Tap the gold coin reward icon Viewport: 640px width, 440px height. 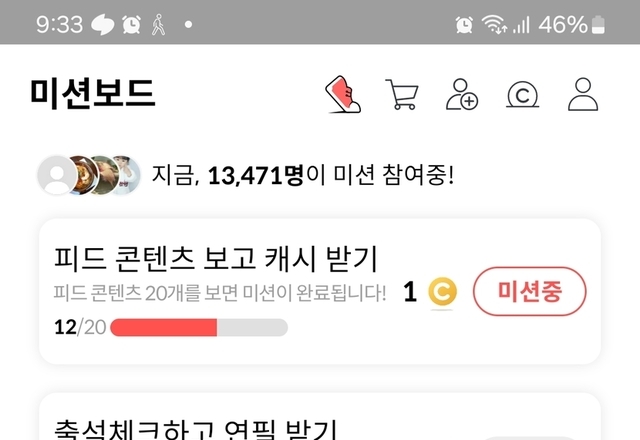(442, 292)
